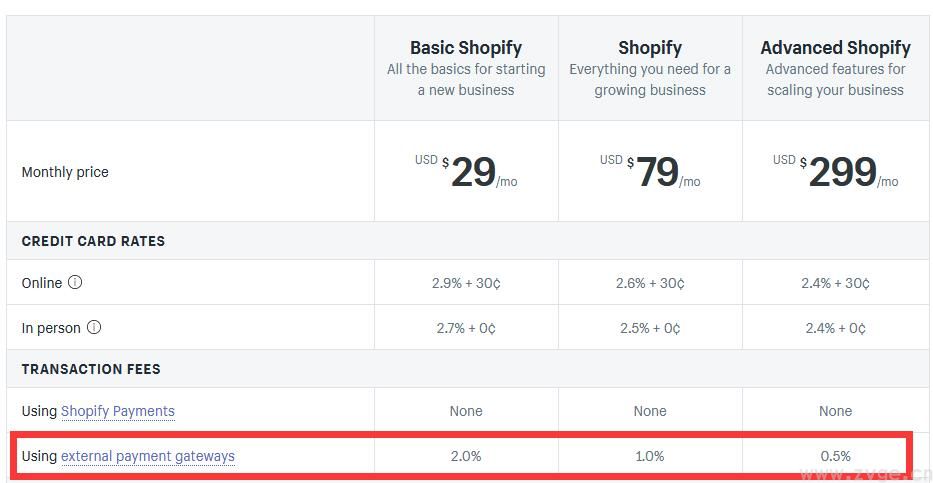Click the info icon next to Online

tap(75, 283)
